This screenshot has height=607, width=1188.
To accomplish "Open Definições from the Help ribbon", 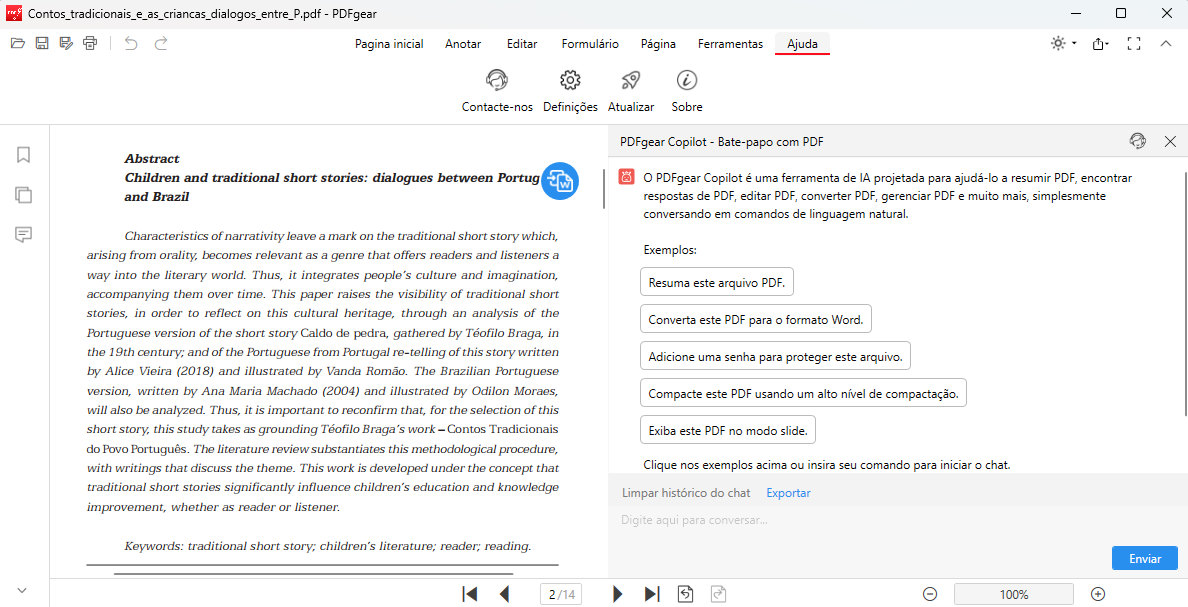I will 570,88.
